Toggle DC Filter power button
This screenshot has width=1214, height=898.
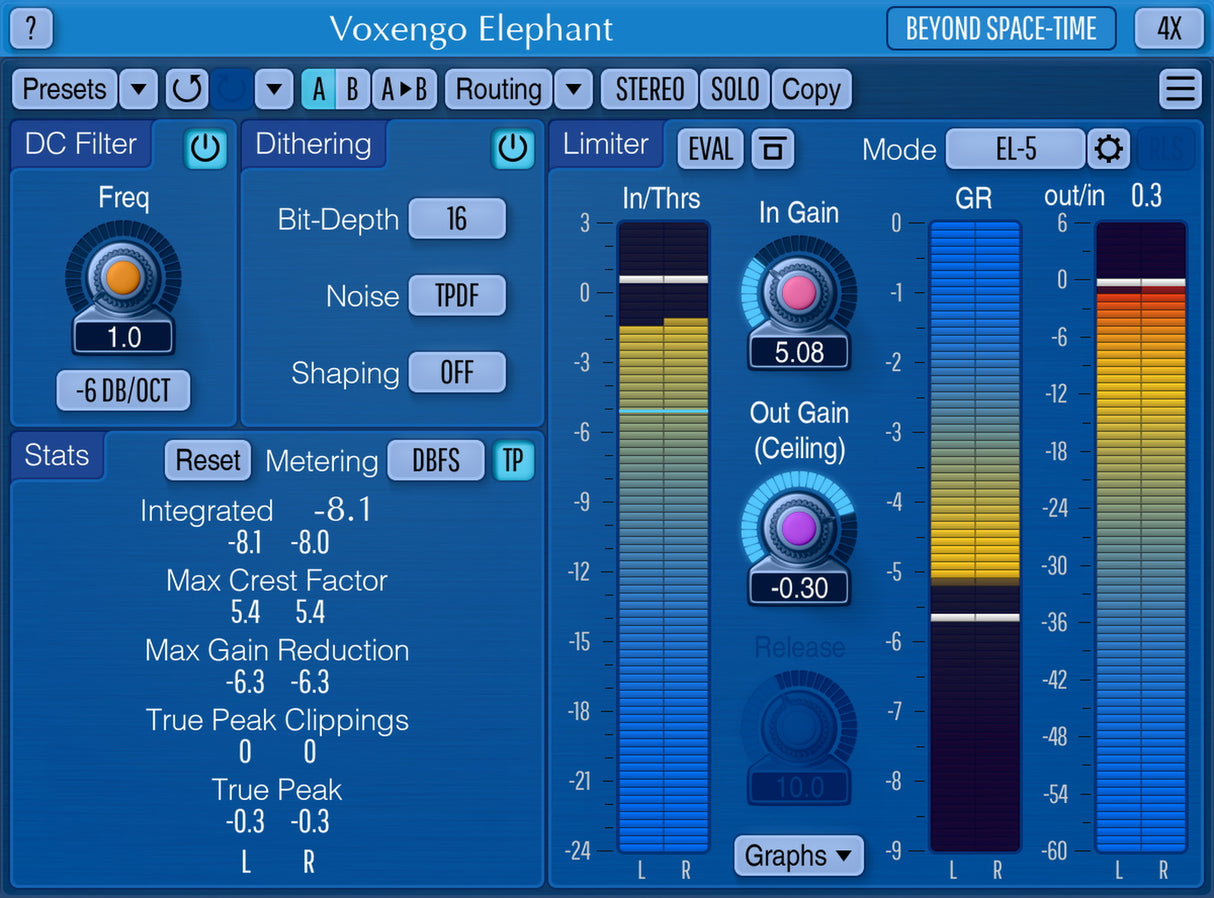[205, 150]
